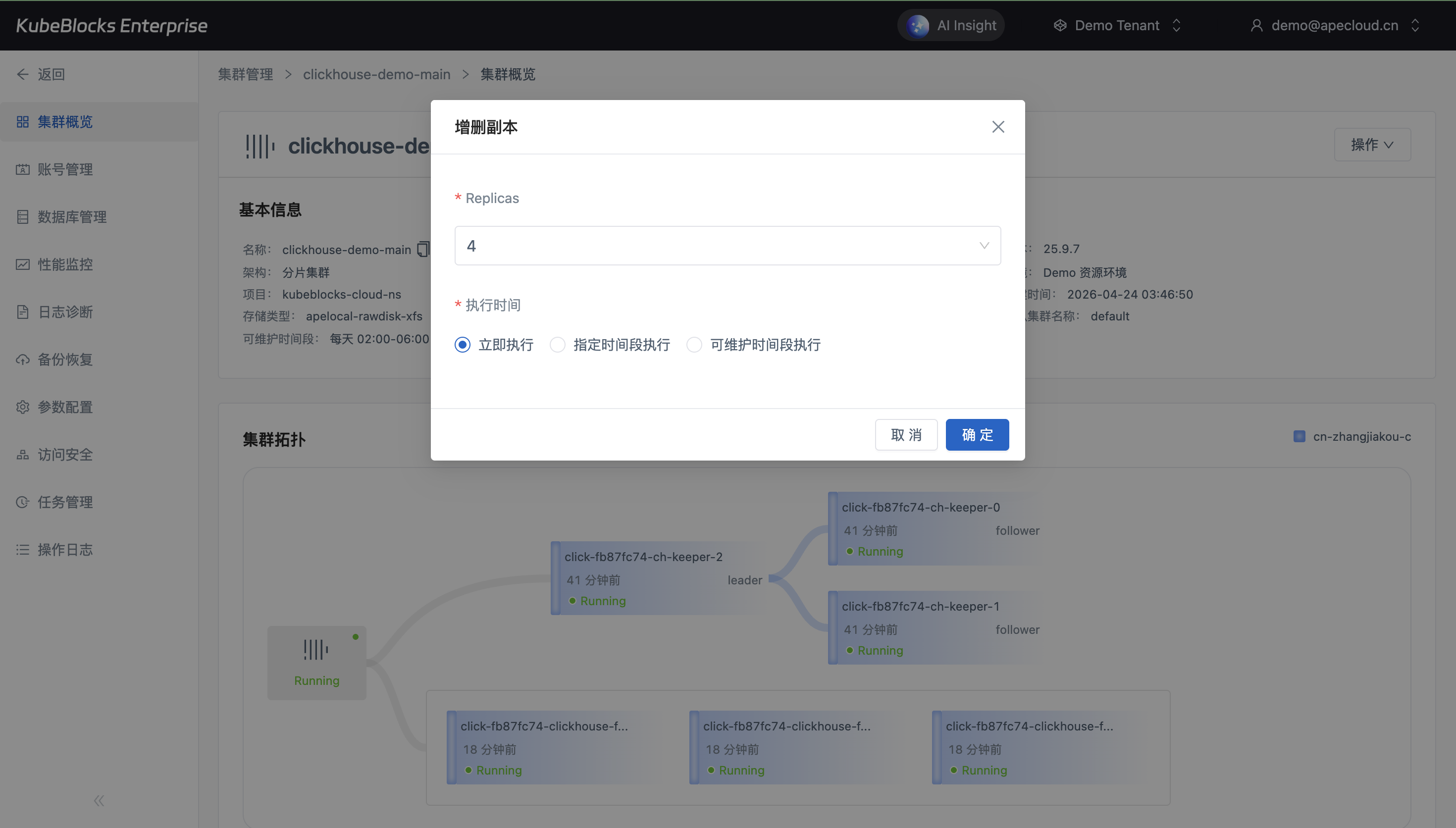Confirm with the 确定 button
The image size is (1456, 828).
coord(977,435)
